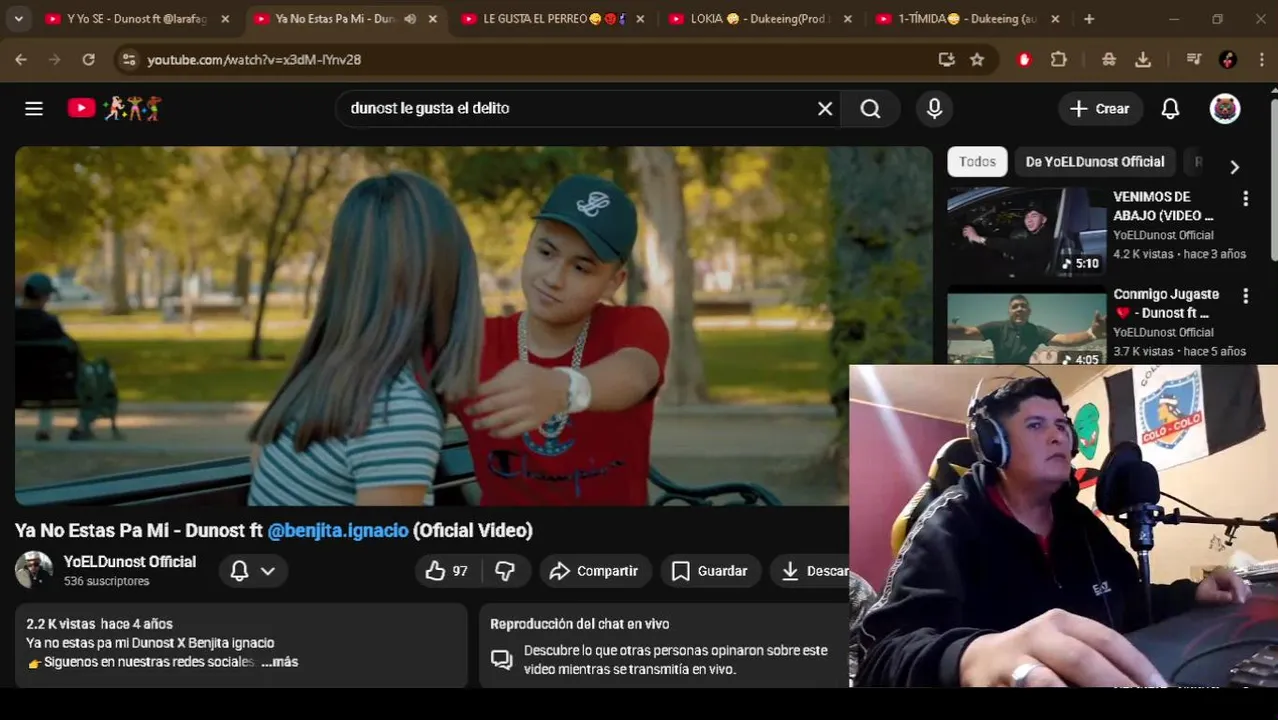
Task: Save the video with Guardar
Action: coord(710,571)
